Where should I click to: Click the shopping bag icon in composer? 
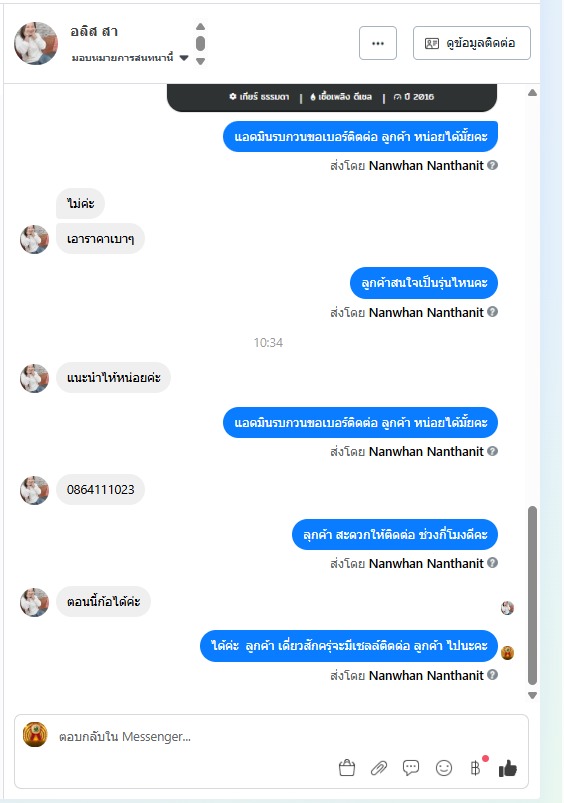pos(347,768)
